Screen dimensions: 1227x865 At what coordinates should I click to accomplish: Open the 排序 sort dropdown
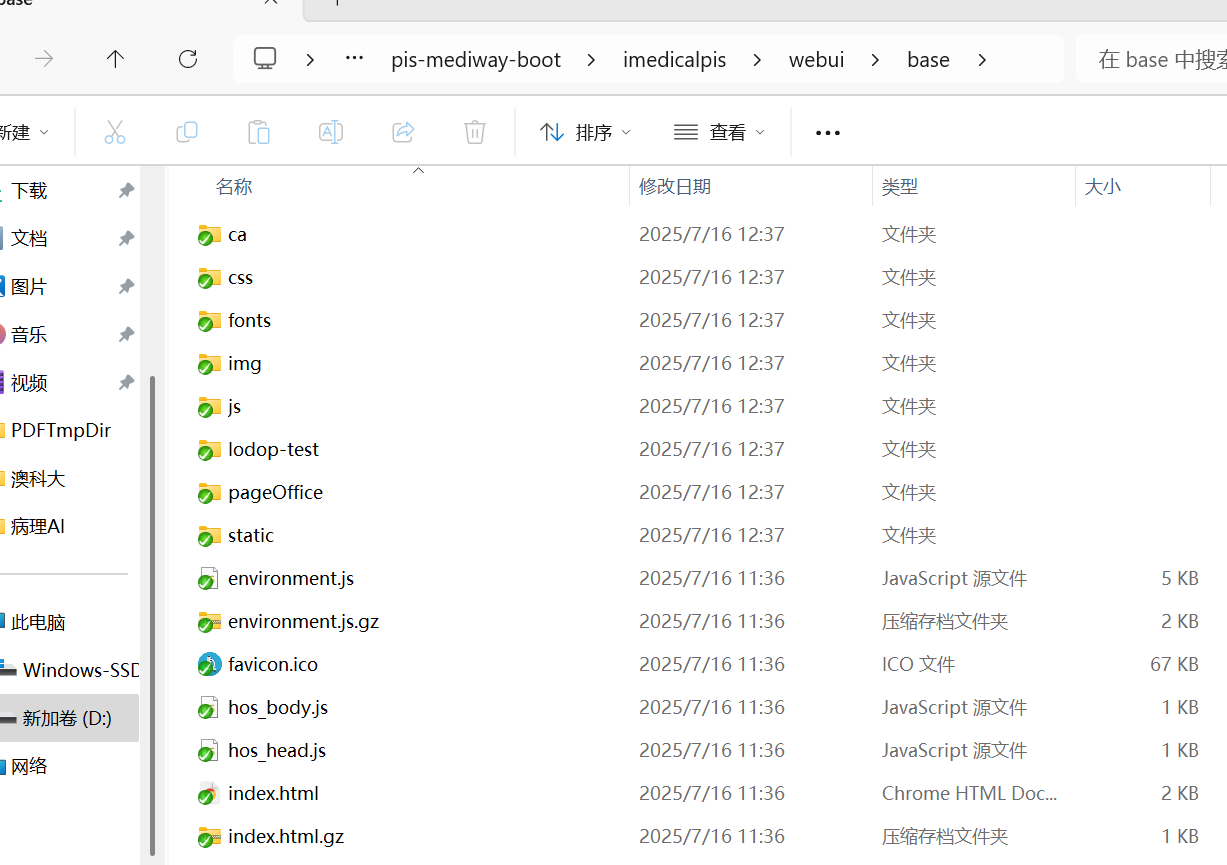point(586,132)
